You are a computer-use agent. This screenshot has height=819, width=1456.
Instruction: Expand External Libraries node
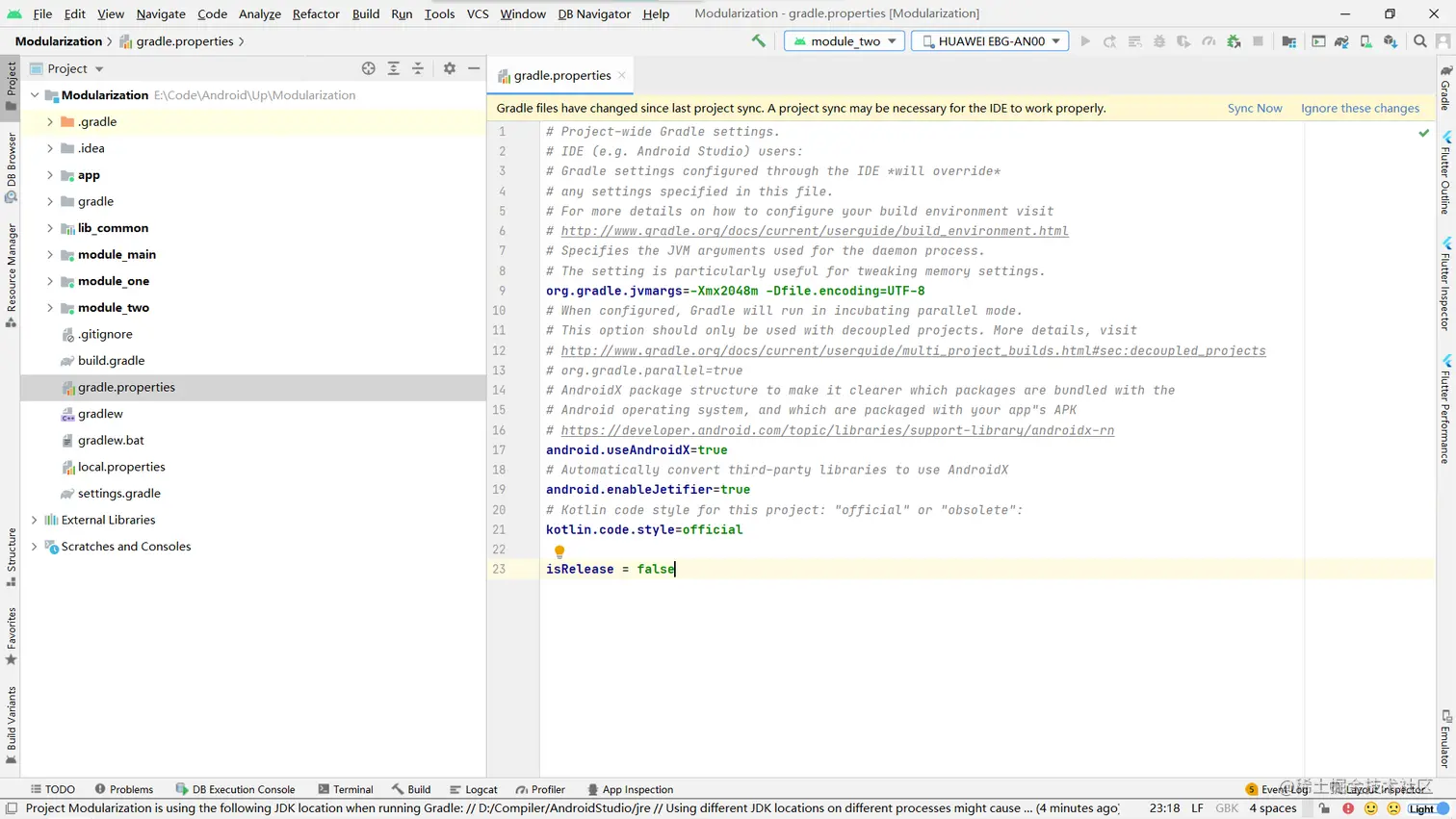click(x=35, y=520)
